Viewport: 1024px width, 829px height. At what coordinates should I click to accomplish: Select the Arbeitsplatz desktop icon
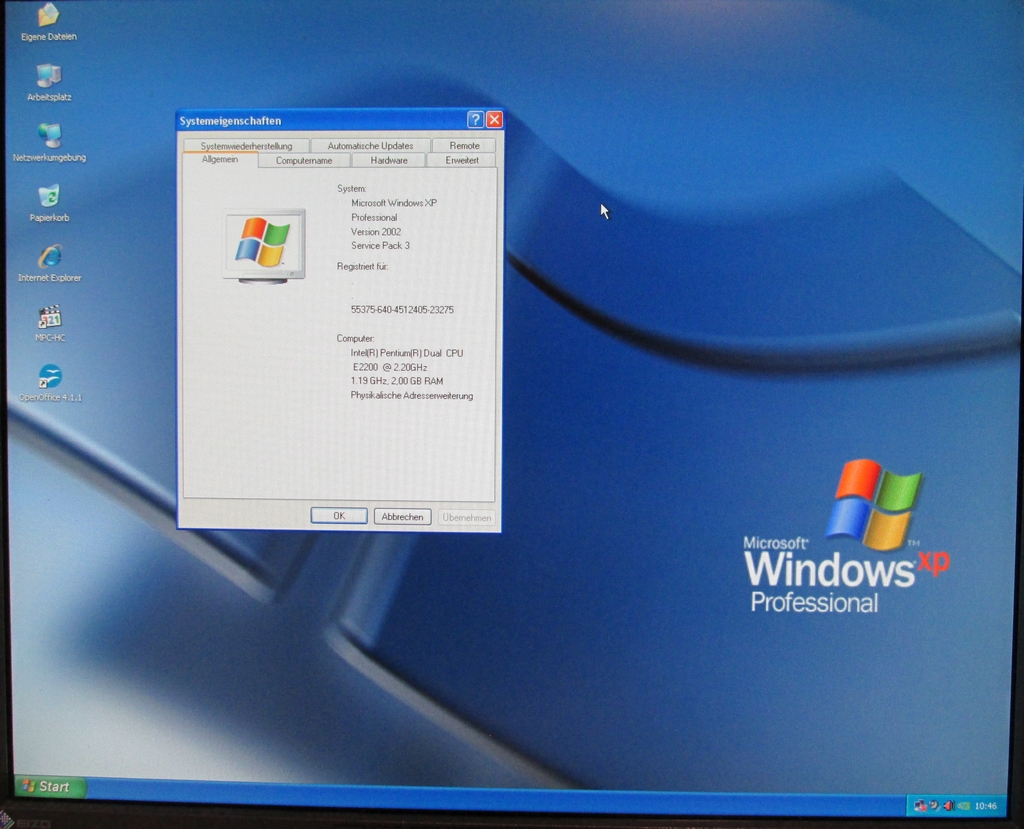tap(48, 77)
